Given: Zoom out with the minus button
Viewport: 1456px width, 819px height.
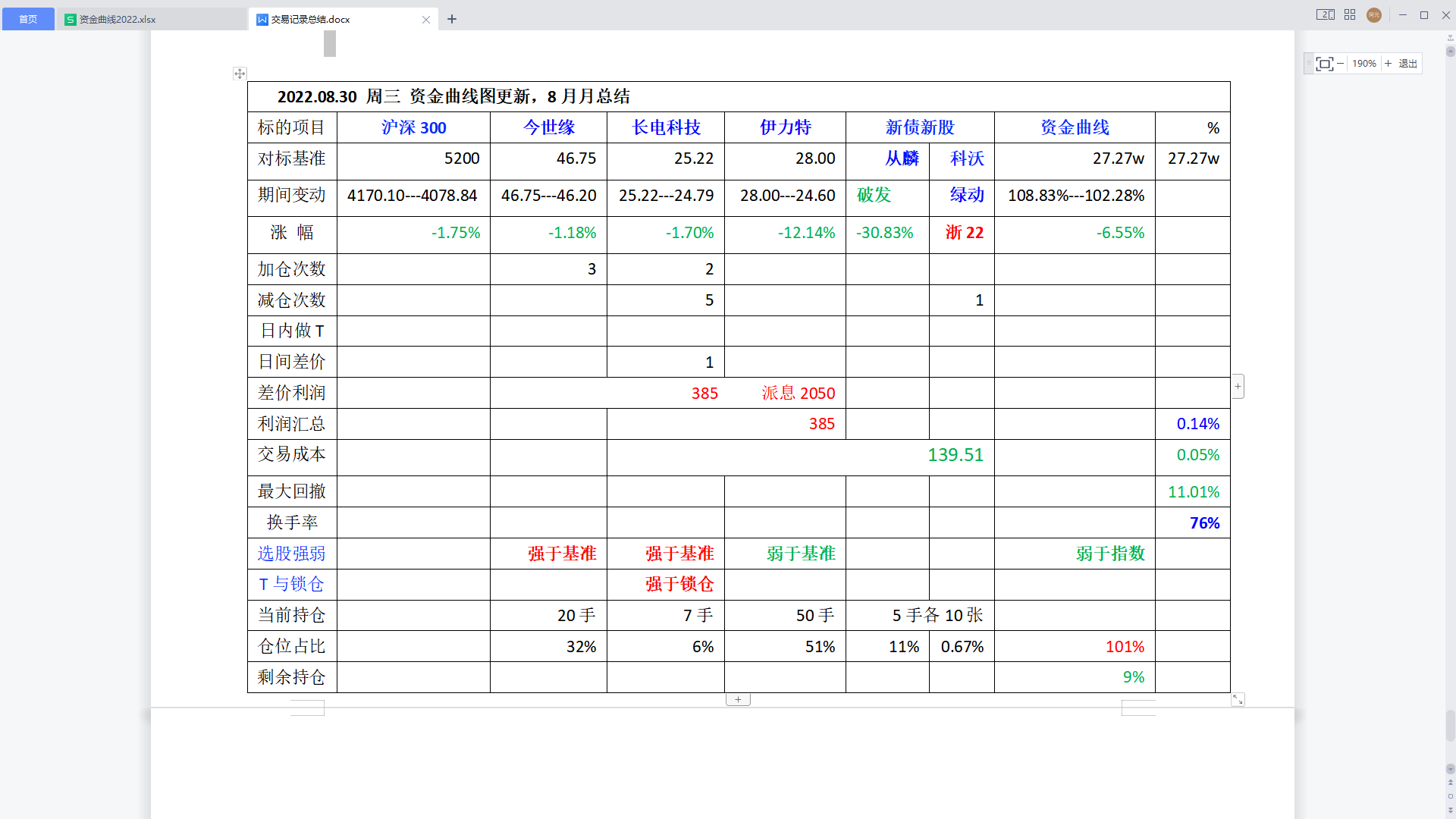Looking at the screenshot, I should point(1340,64).
